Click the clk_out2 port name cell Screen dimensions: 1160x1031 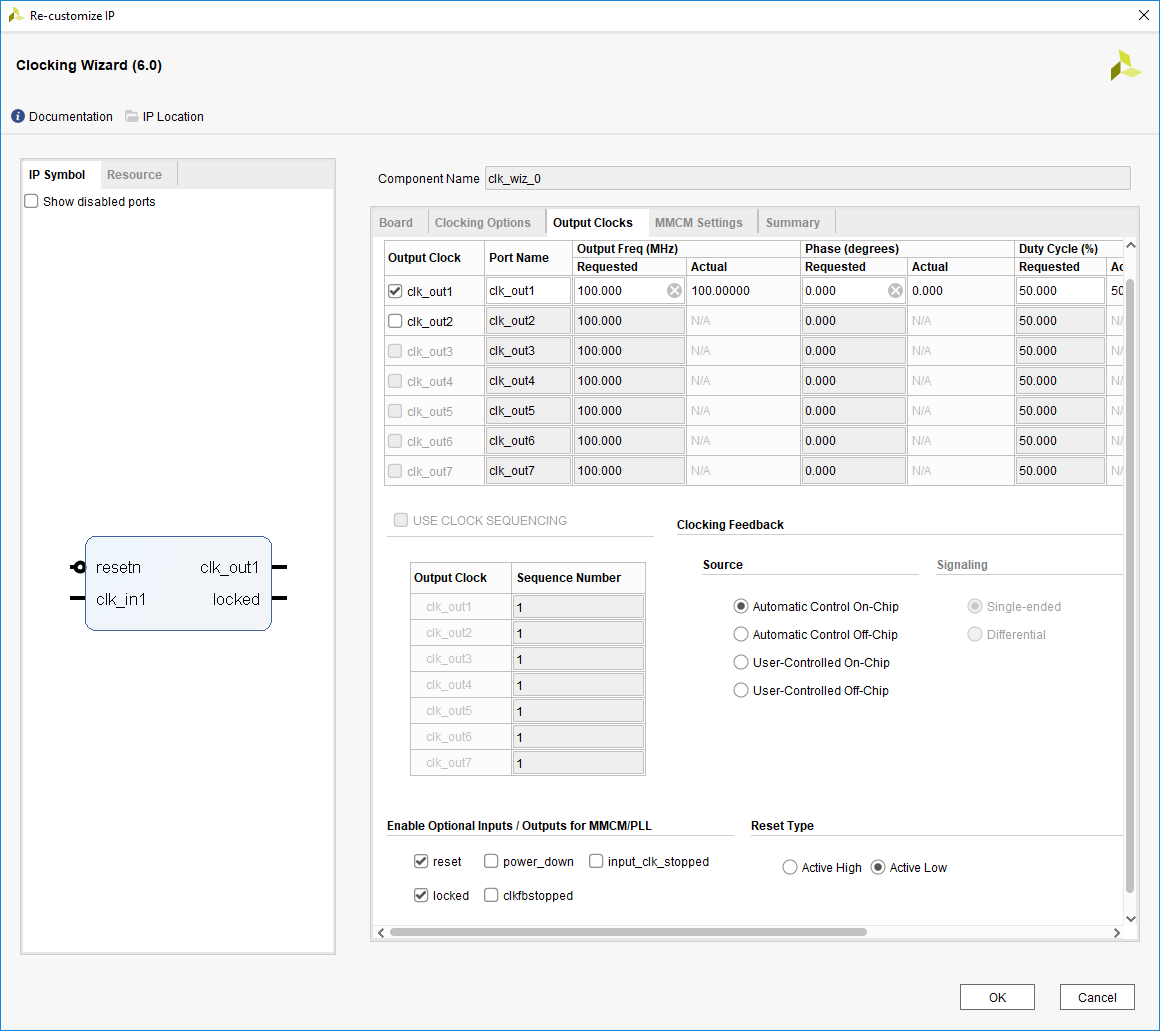[527, 321]
